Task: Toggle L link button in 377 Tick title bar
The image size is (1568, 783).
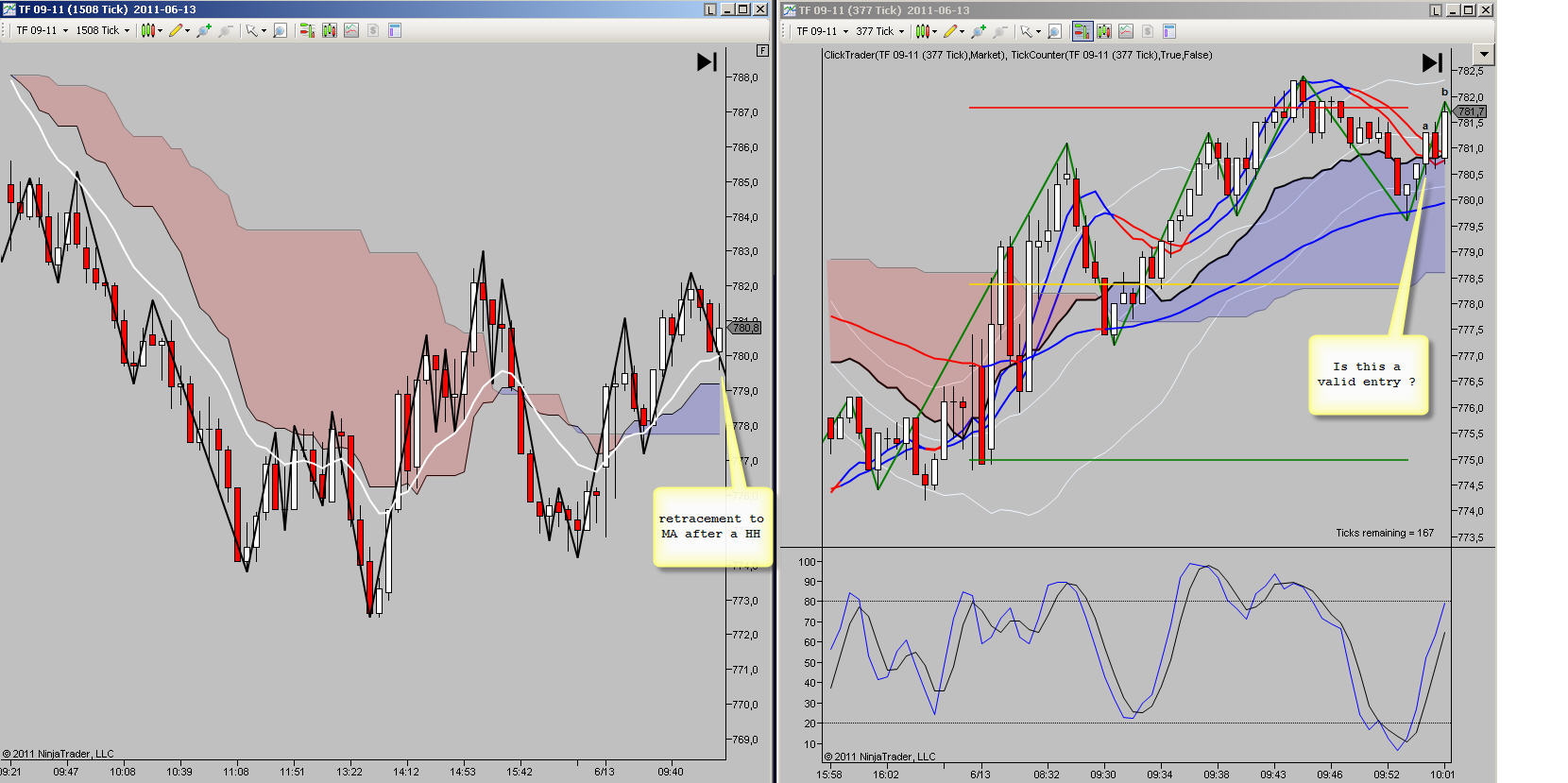Action: click(1436, 10)
